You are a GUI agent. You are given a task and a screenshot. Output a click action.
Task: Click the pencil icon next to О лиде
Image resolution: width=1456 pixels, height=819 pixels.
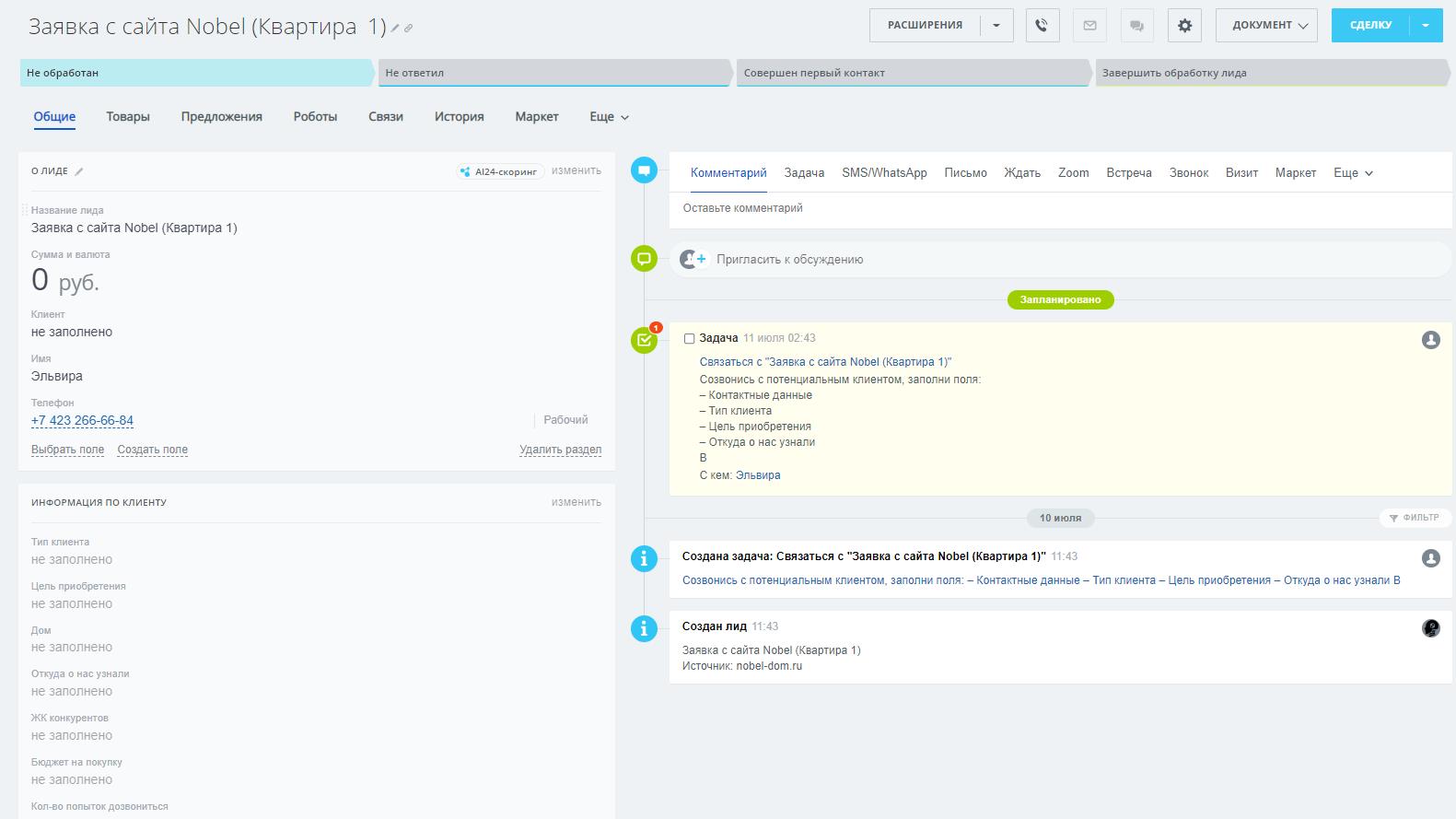(79, 171)
